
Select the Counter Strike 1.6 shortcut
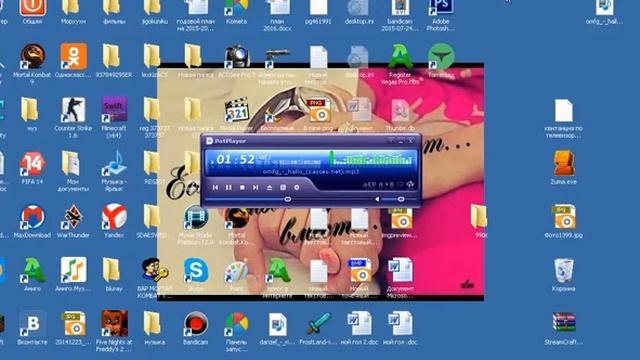(73, 118)
